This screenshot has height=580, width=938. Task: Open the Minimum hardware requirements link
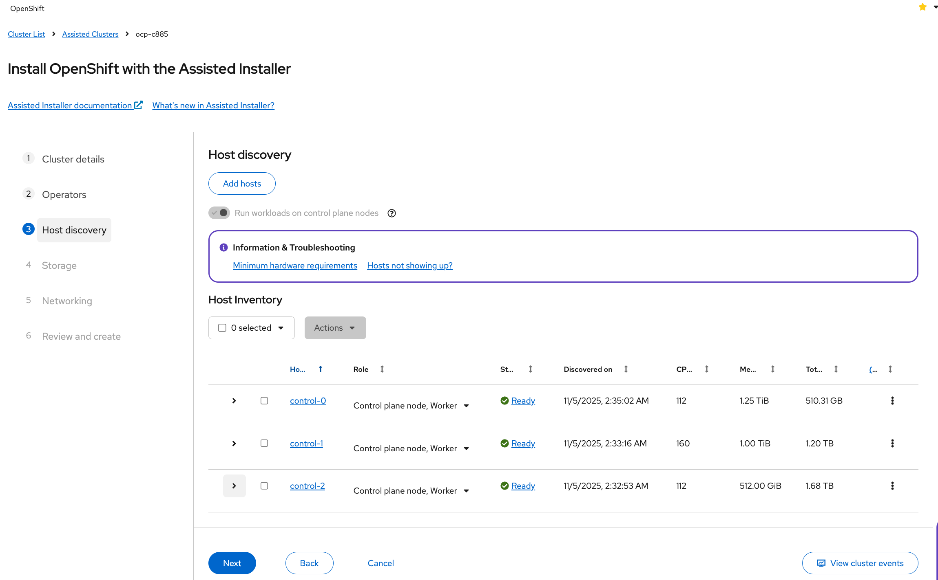click(294, 265)
